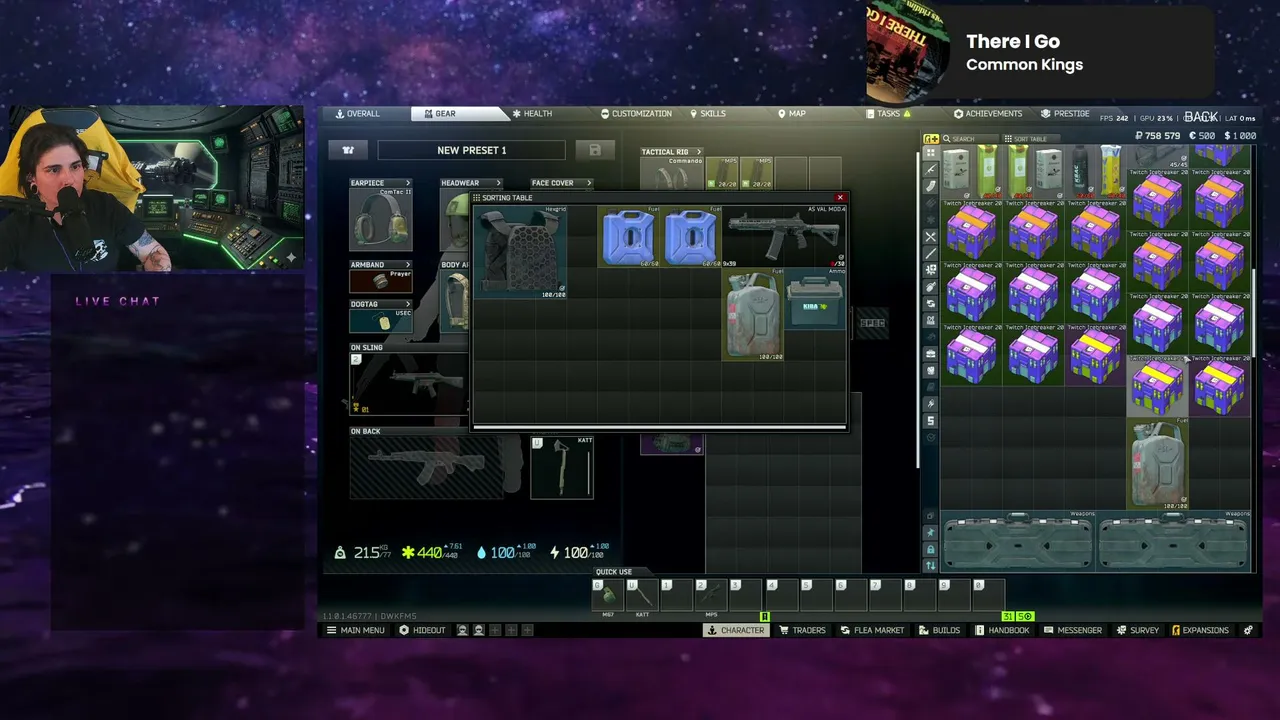The image size is (1280, 720).
Task: Open the Customization tab
Action: (636, 114)
